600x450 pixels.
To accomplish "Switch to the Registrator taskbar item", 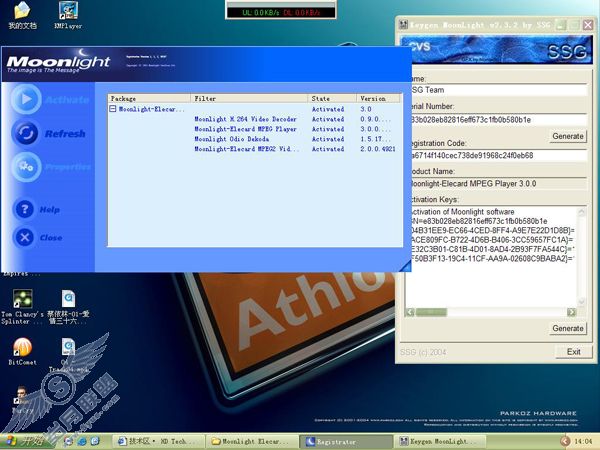I will point(346,442).
